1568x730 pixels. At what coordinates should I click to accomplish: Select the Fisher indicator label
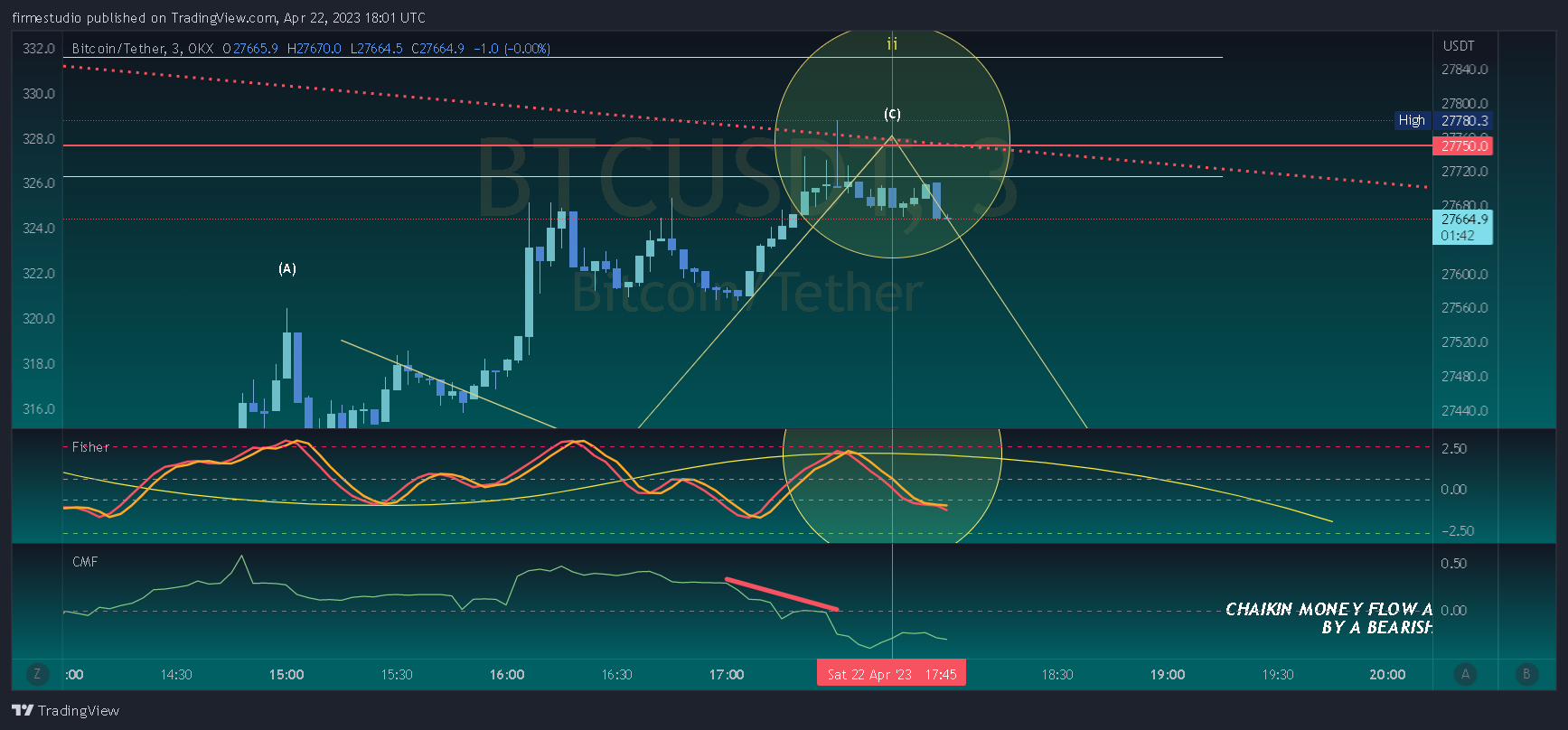[x=90, y=447]
